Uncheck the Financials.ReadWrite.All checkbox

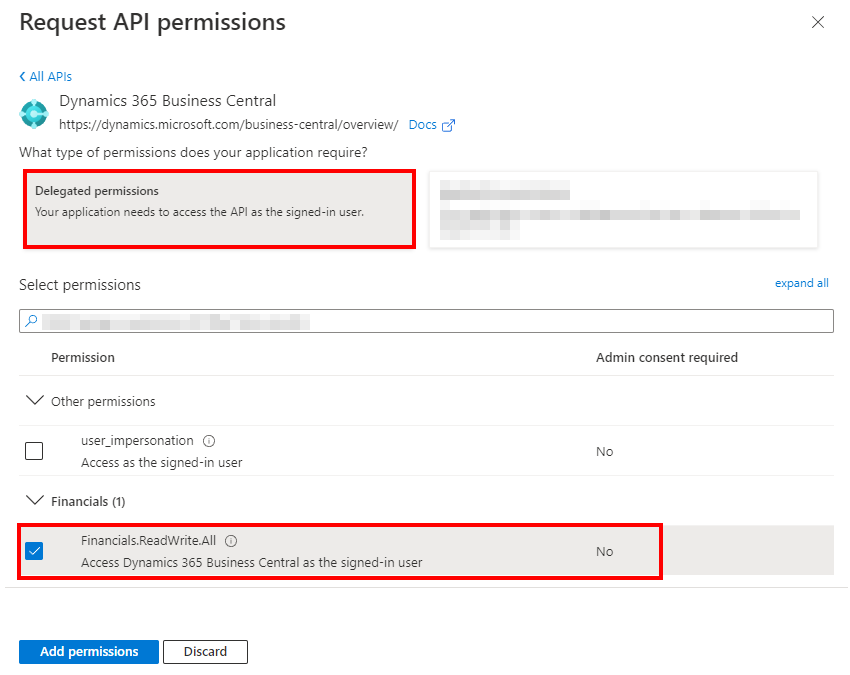click(x=34, y=551)
